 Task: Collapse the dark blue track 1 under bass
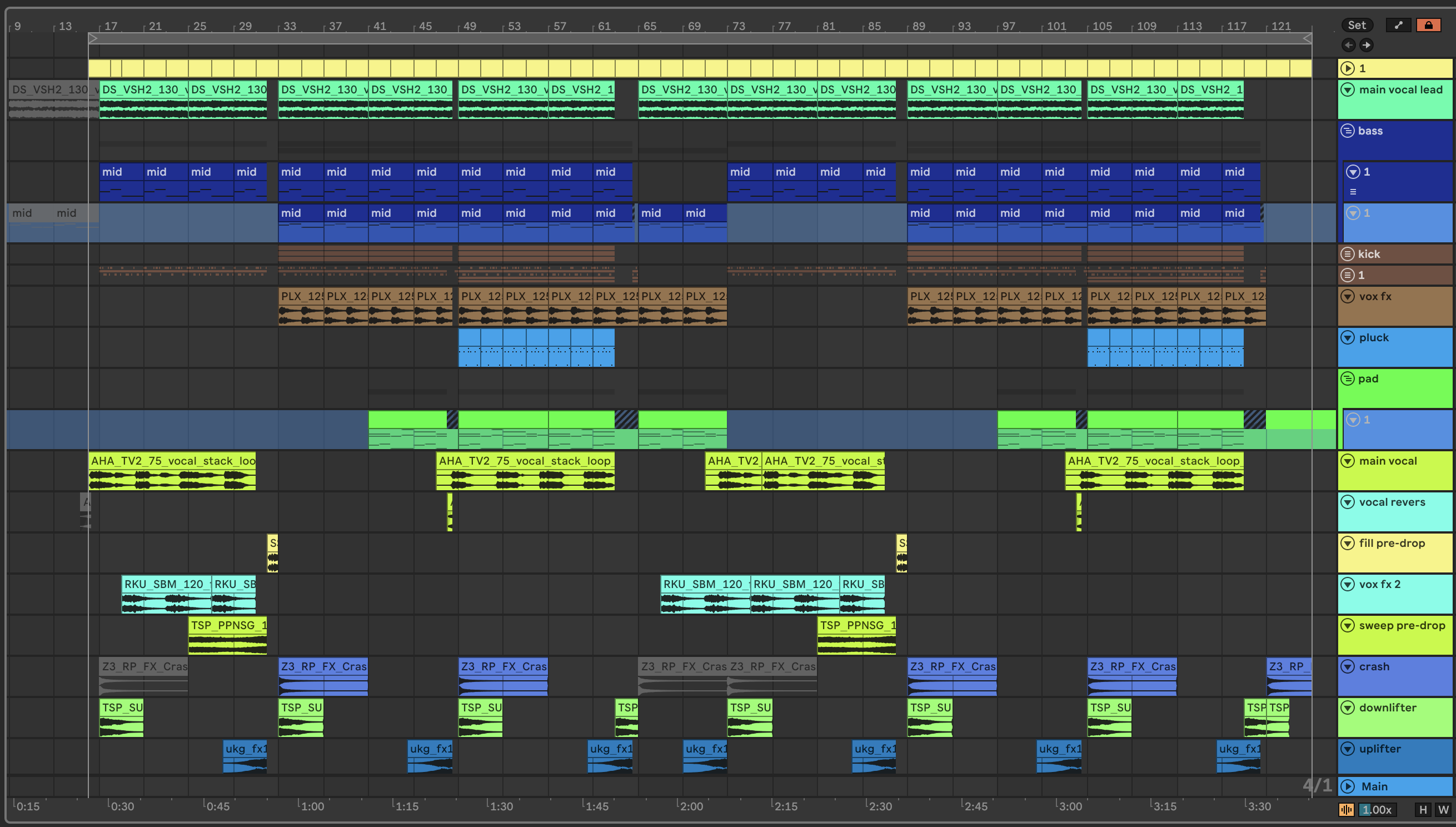[1353, 172]
